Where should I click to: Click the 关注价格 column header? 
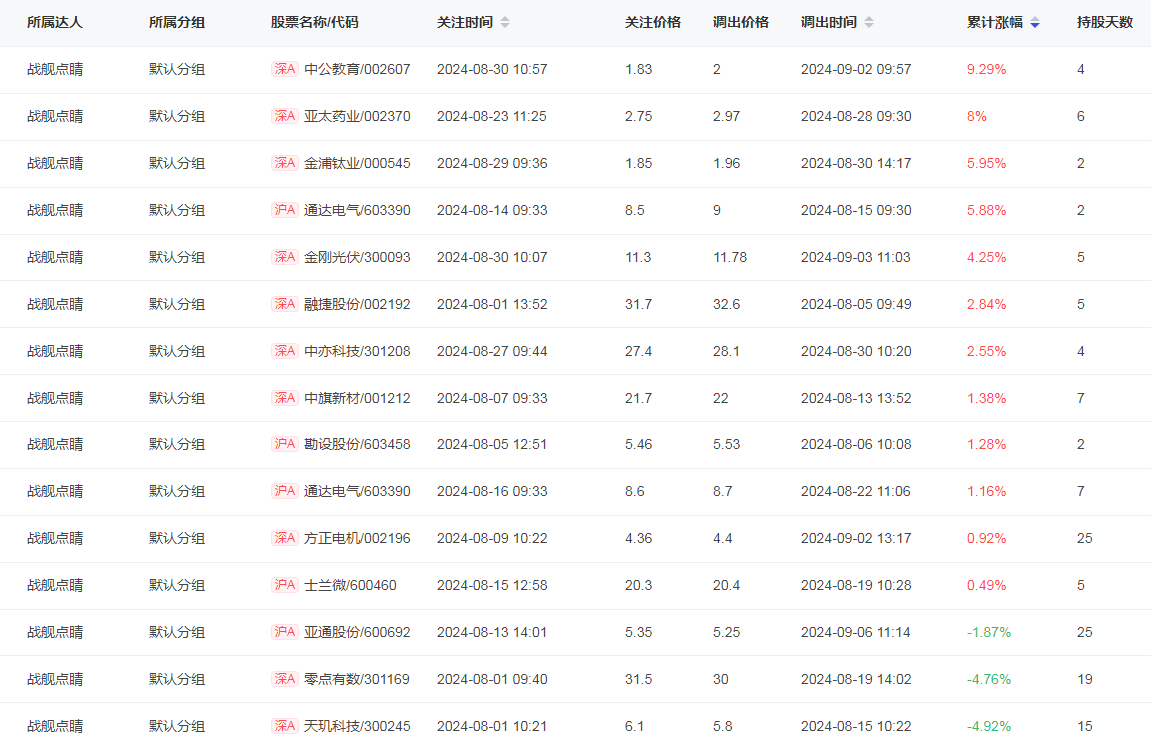[x=653, y=23]
